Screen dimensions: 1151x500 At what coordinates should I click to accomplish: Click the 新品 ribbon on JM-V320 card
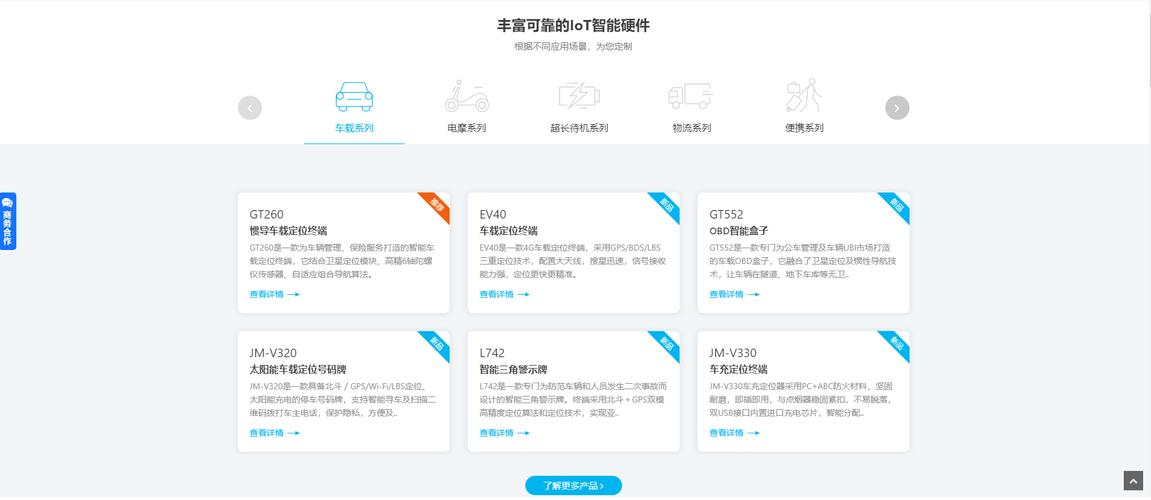[437, 344]
